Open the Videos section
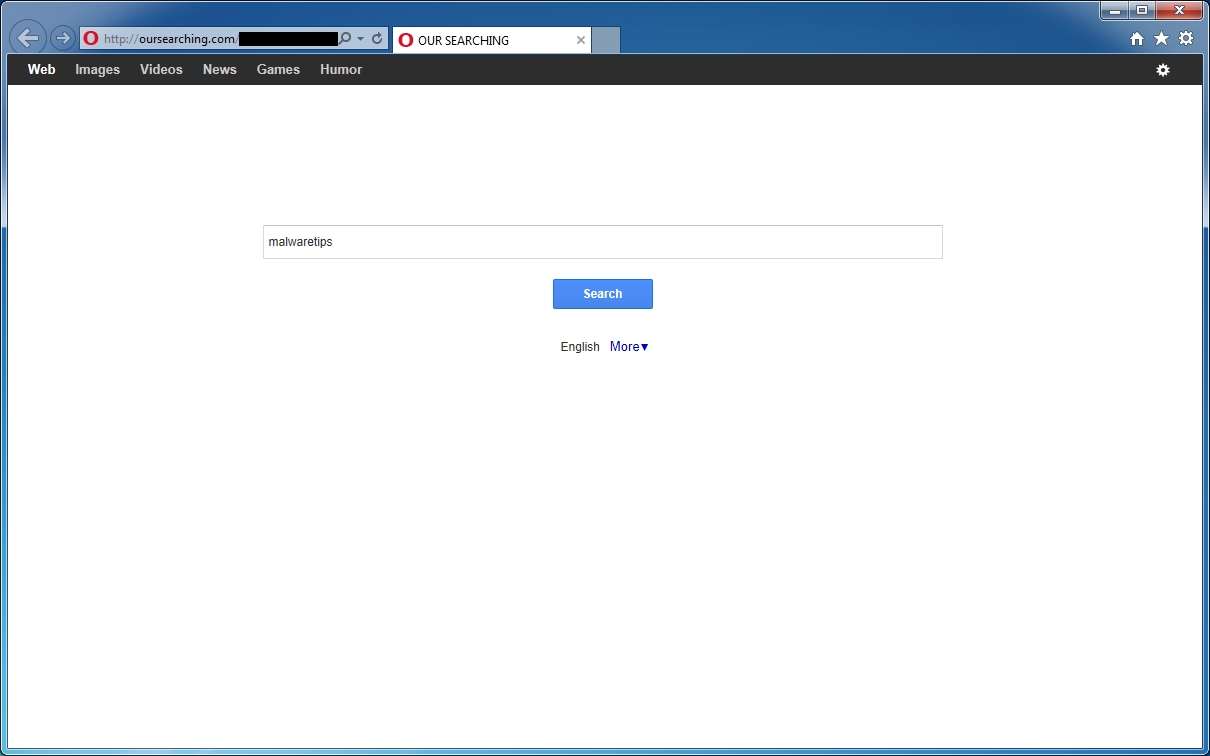Screen dimensions: 1210x756 (161, 69)
